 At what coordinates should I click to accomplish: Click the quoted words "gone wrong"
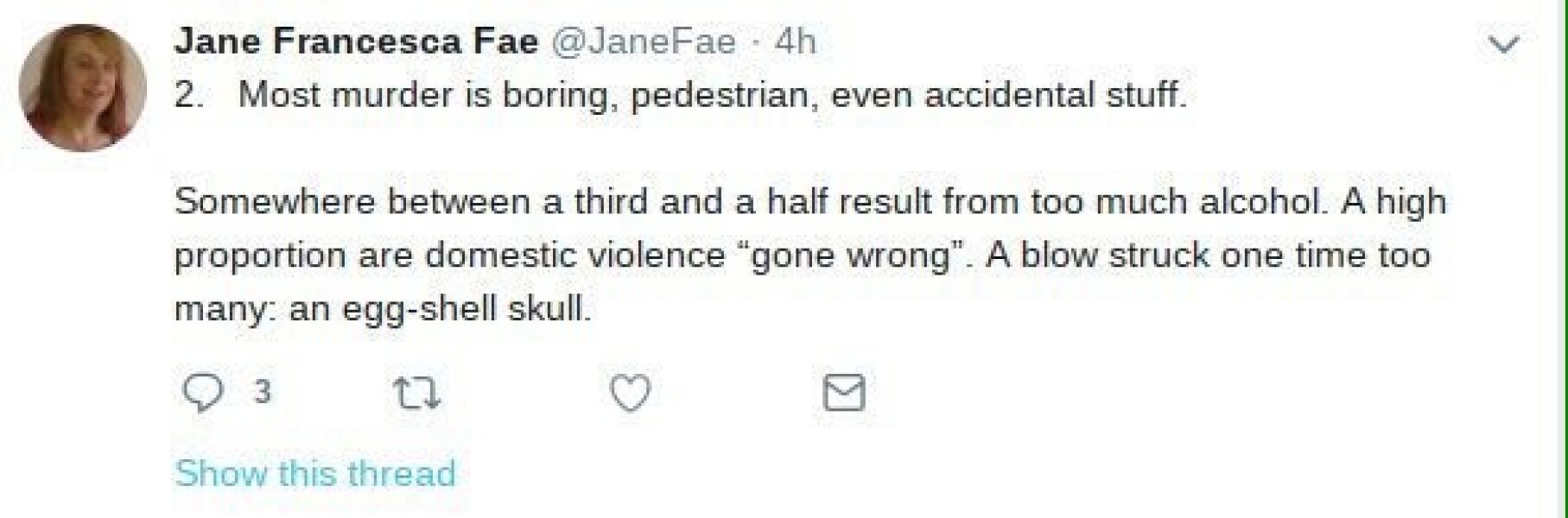pyautogui.click(x=851, y=256)
